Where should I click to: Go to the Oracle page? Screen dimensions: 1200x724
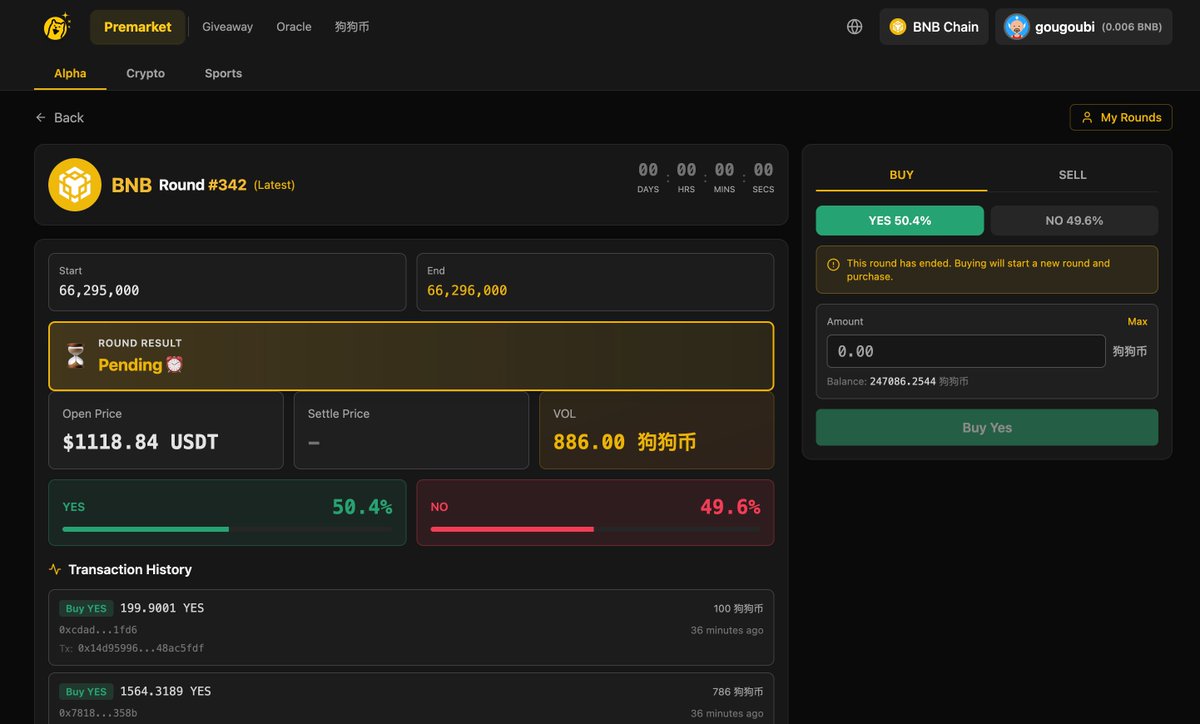pos(294,27)
